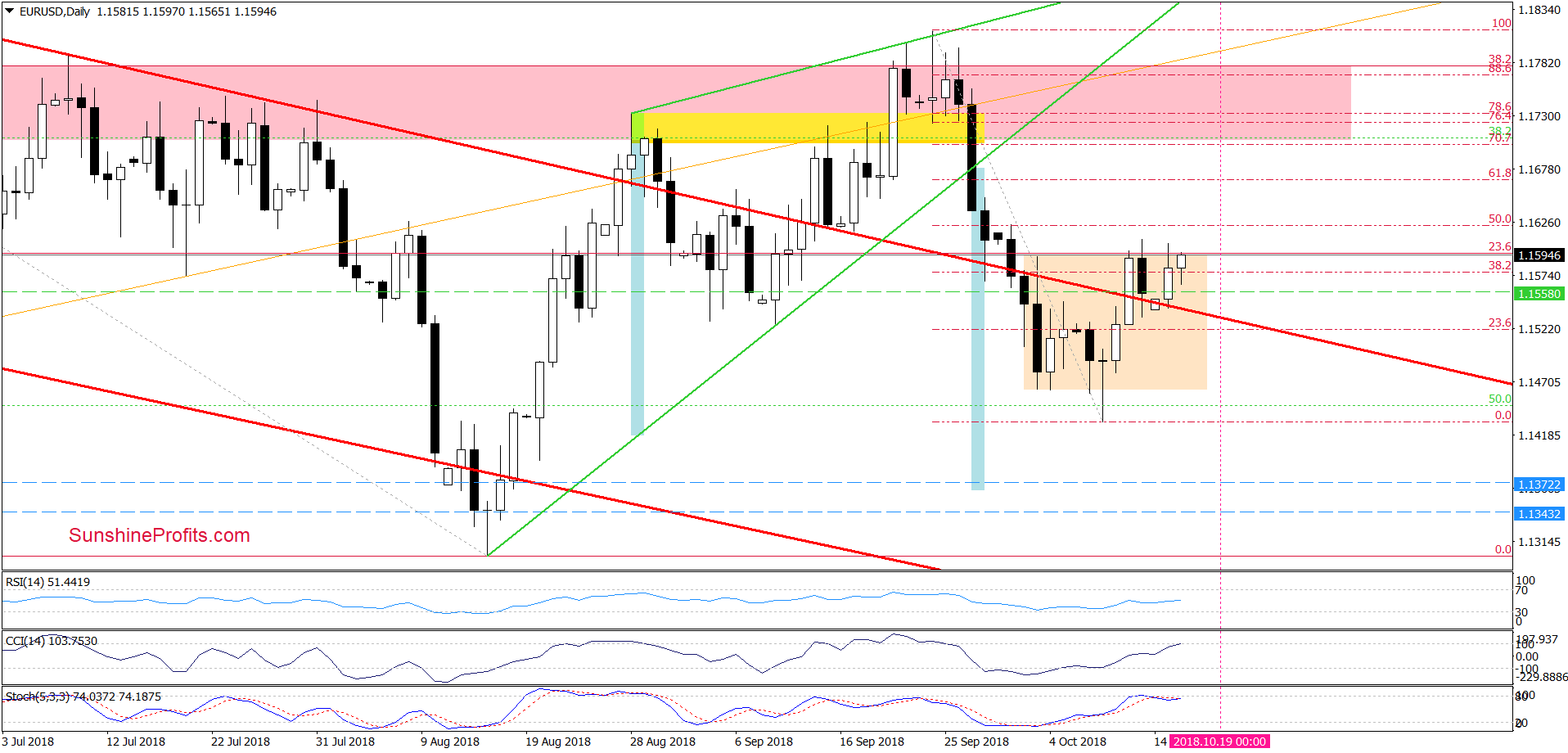
Task: Click the 4 Oct 2018 date label
Action: coord(1078,742)
